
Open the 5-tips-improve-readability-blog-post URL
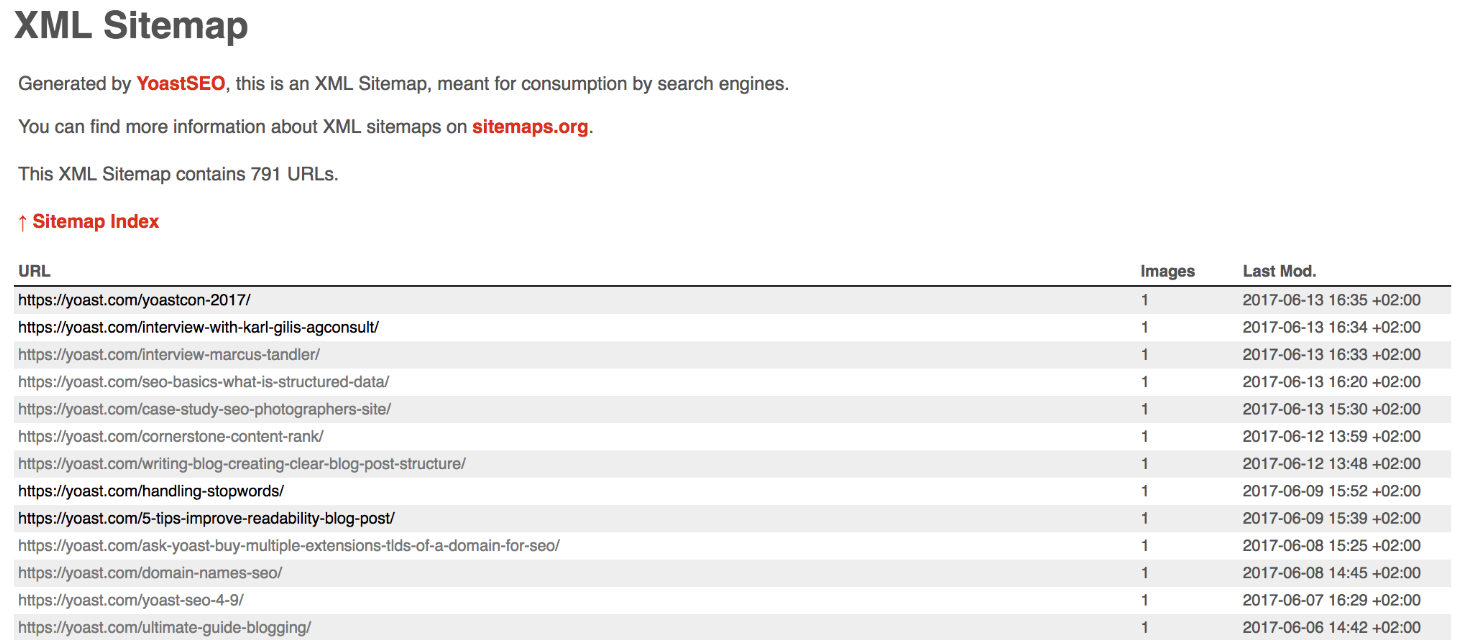[206, 518]
